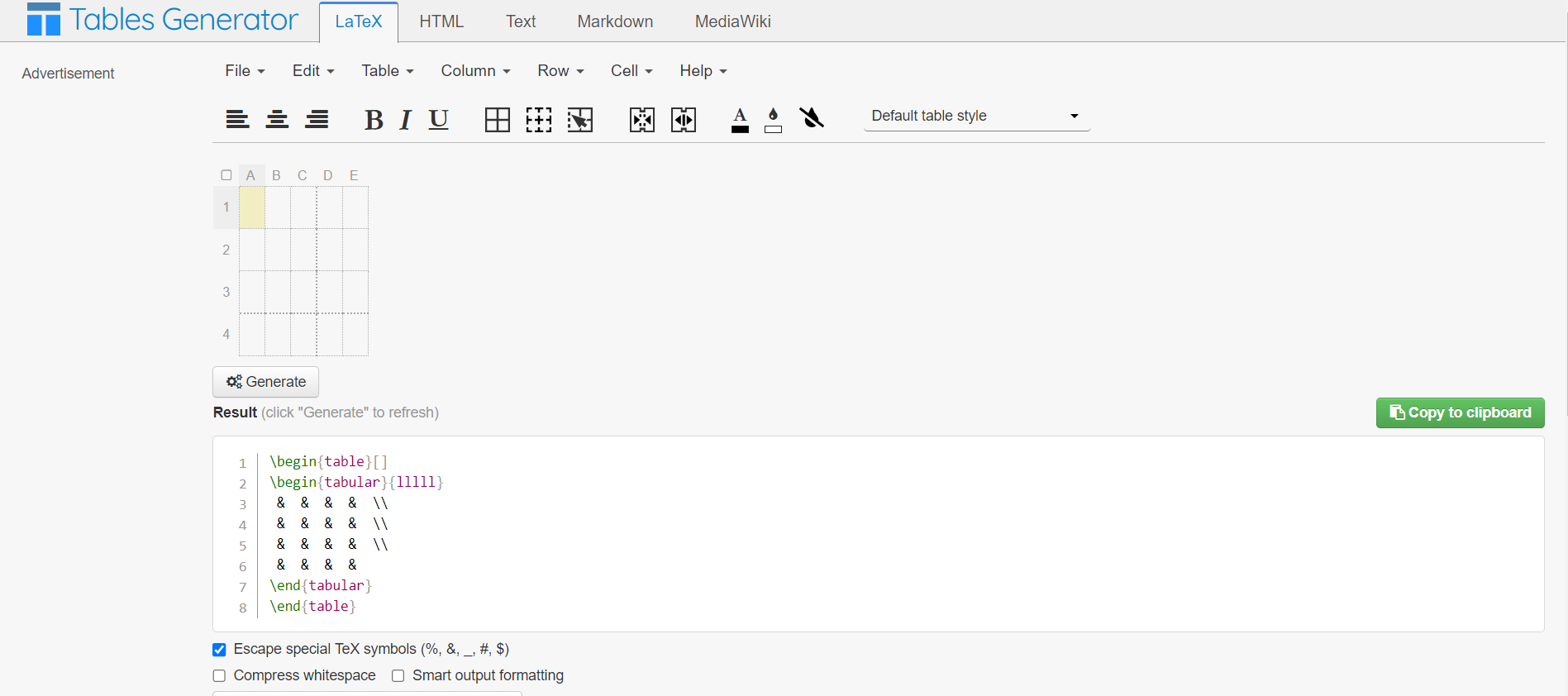Click the split cells icon

684,120
